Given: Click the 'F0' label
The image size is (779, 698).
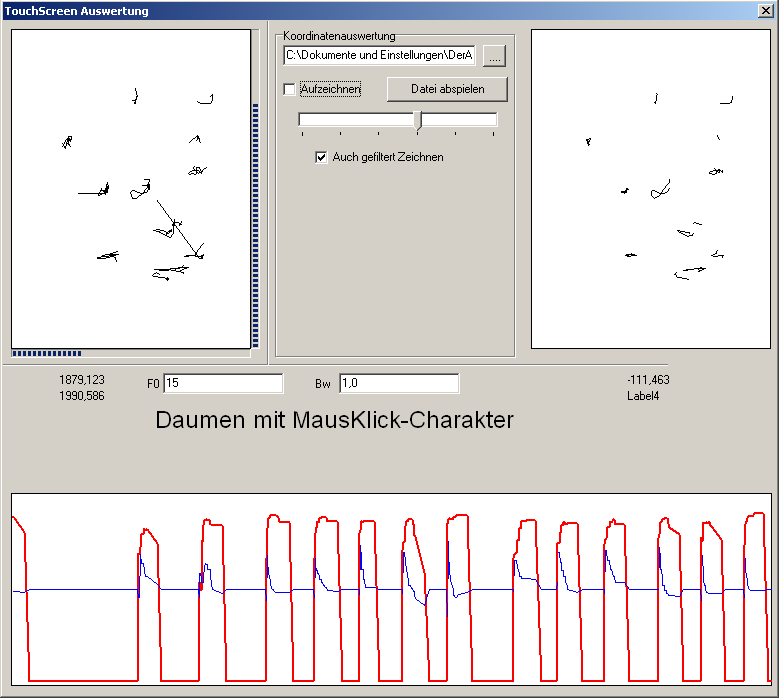Looking at the screenshot, I should point(153,384).
